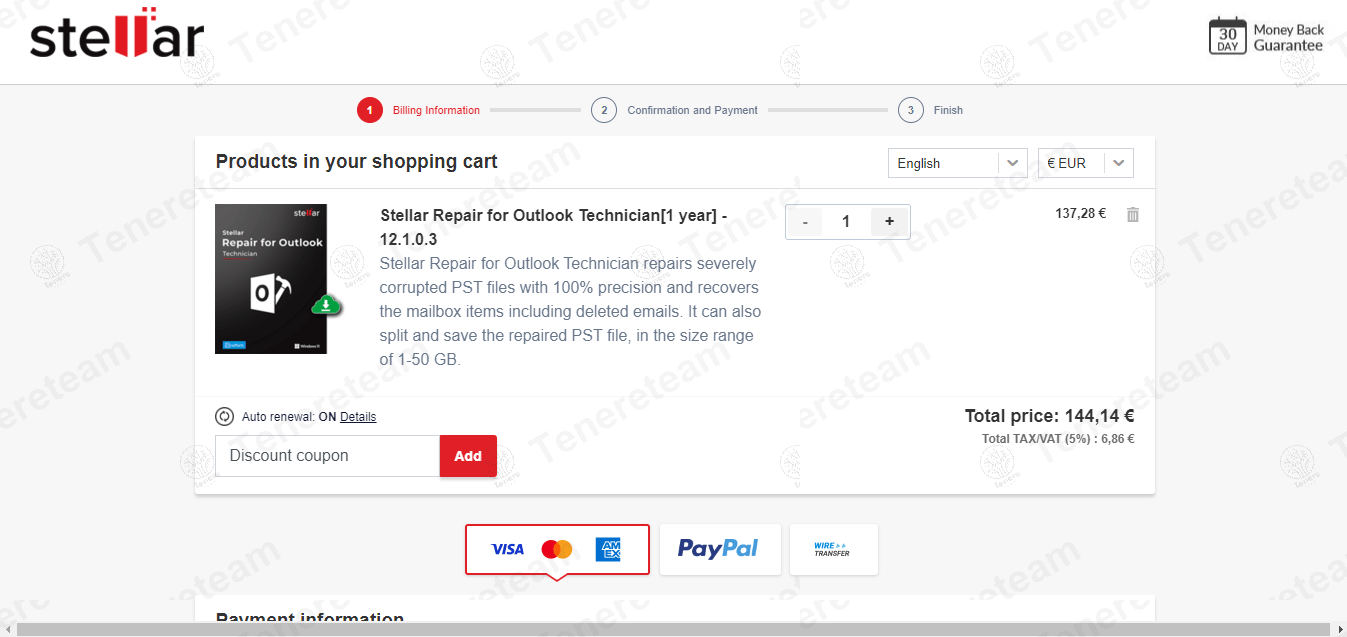Click the 30 Day Money Back Guarantee badge
1347x637 pixels.
pos(1266,37)
